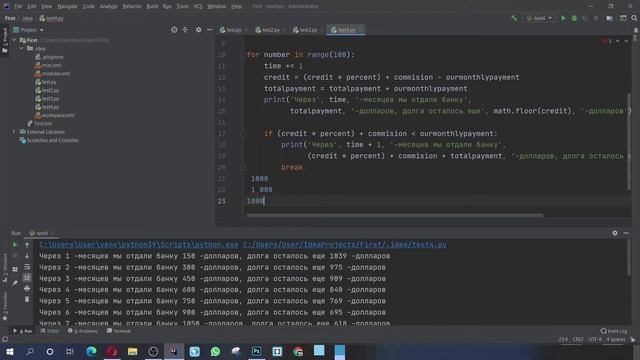Select modules.xml in project tree
The height and width of the screenshot is (360, 640).
(x=52, y=73)
